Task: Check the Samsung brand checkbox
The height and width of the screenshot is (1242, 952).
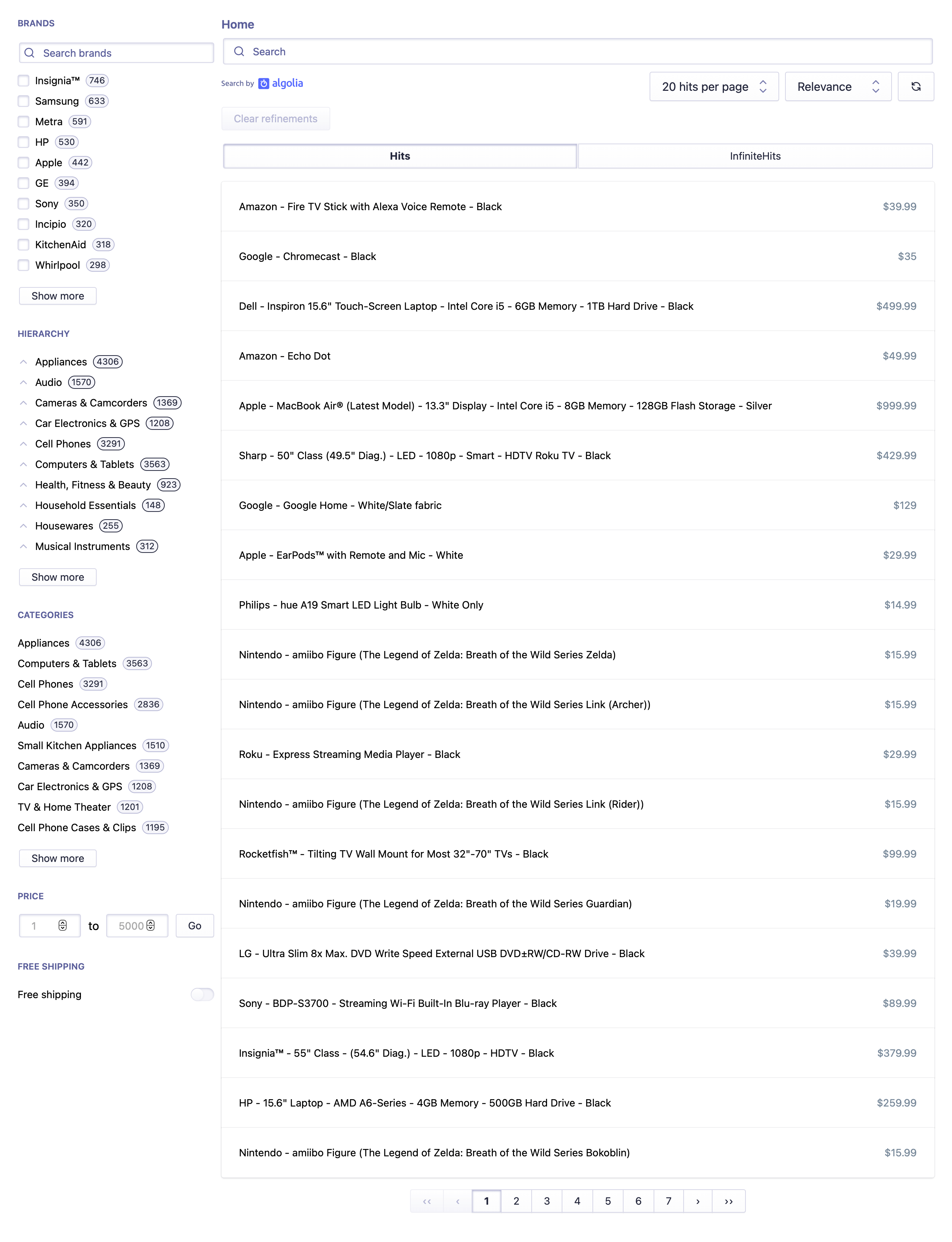Action: click(x=23, y=101)
